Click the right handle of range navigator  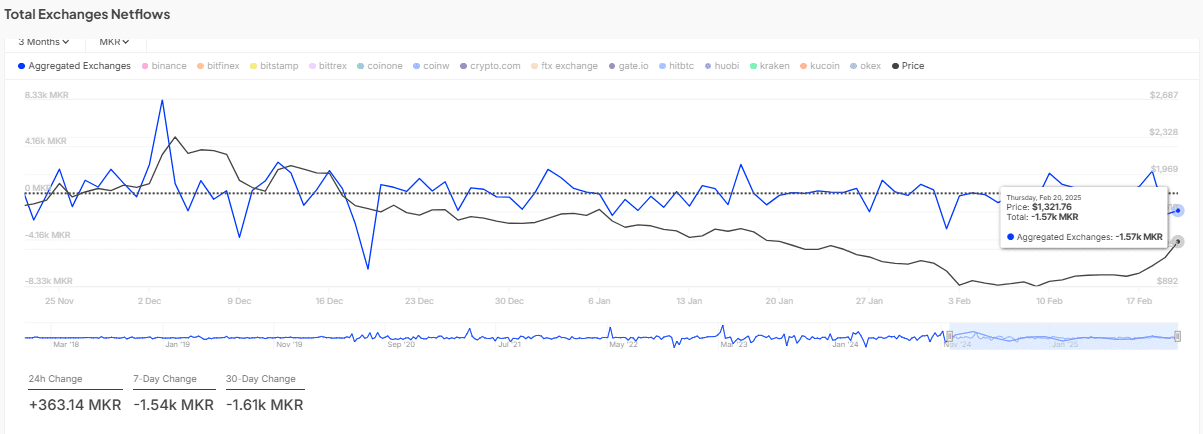point(1177,337)
